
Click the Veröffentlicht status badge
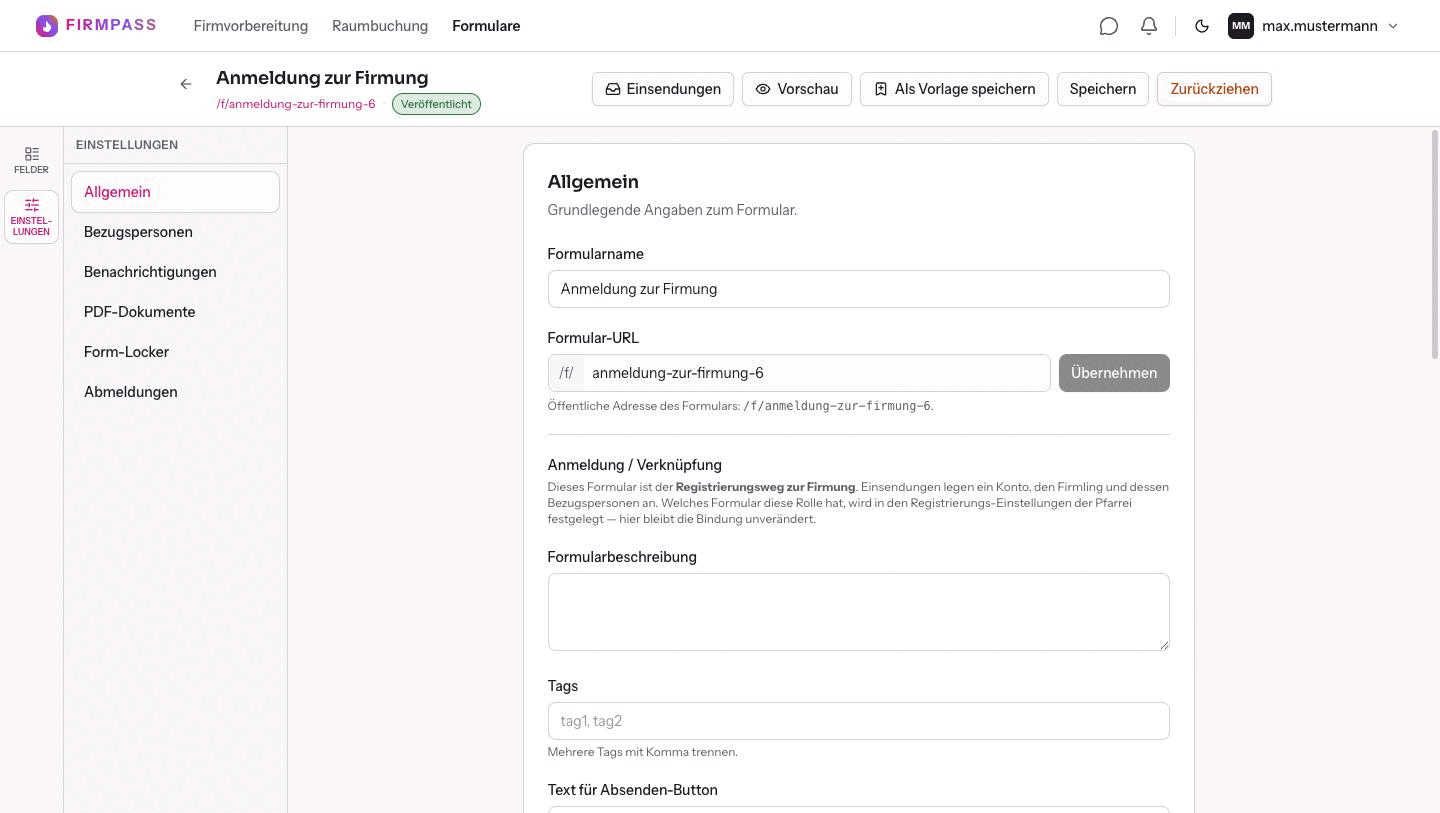(436, 104)
